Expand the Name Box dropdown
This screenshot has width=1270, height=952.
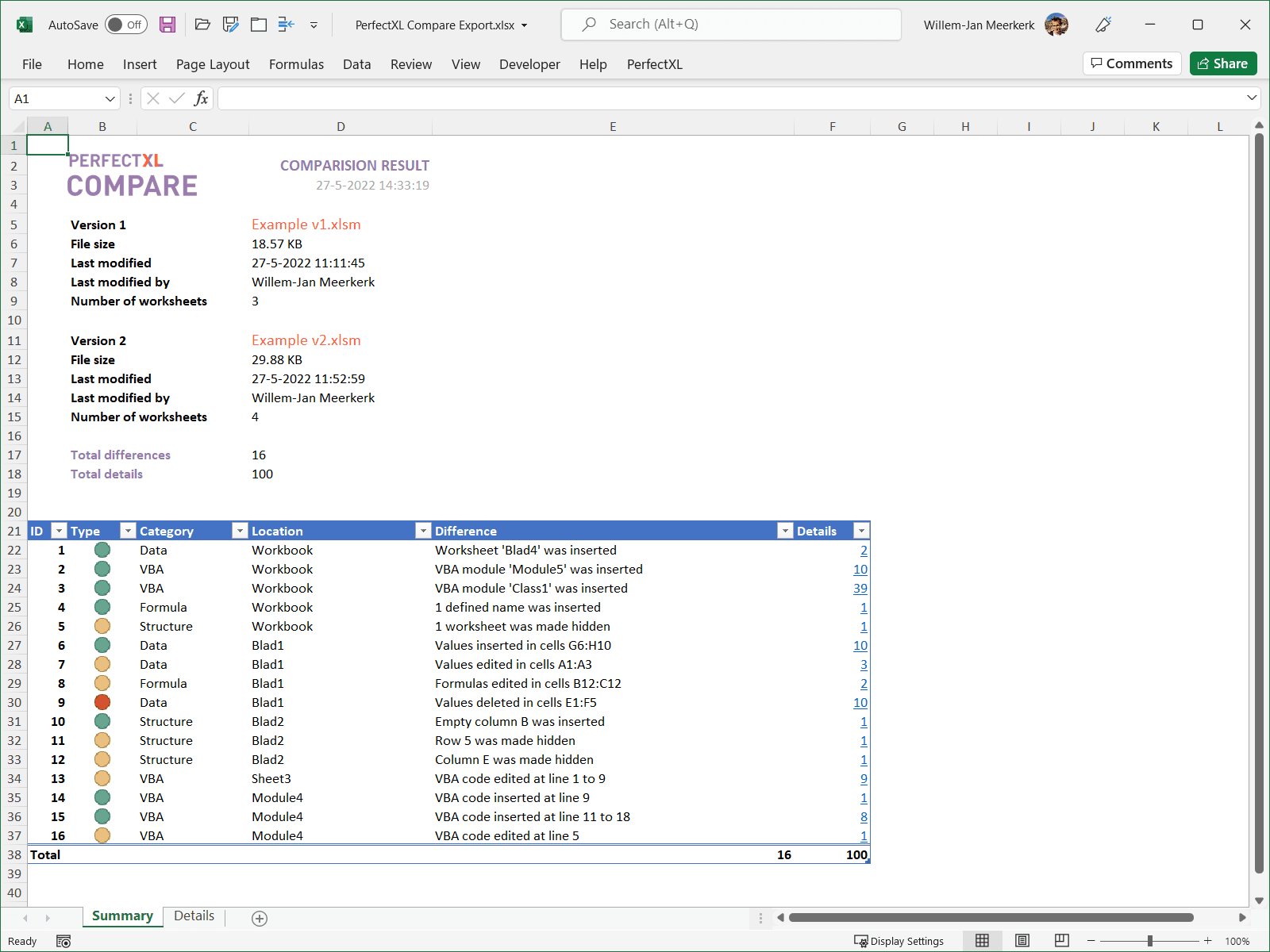click(x=110, y=98)
